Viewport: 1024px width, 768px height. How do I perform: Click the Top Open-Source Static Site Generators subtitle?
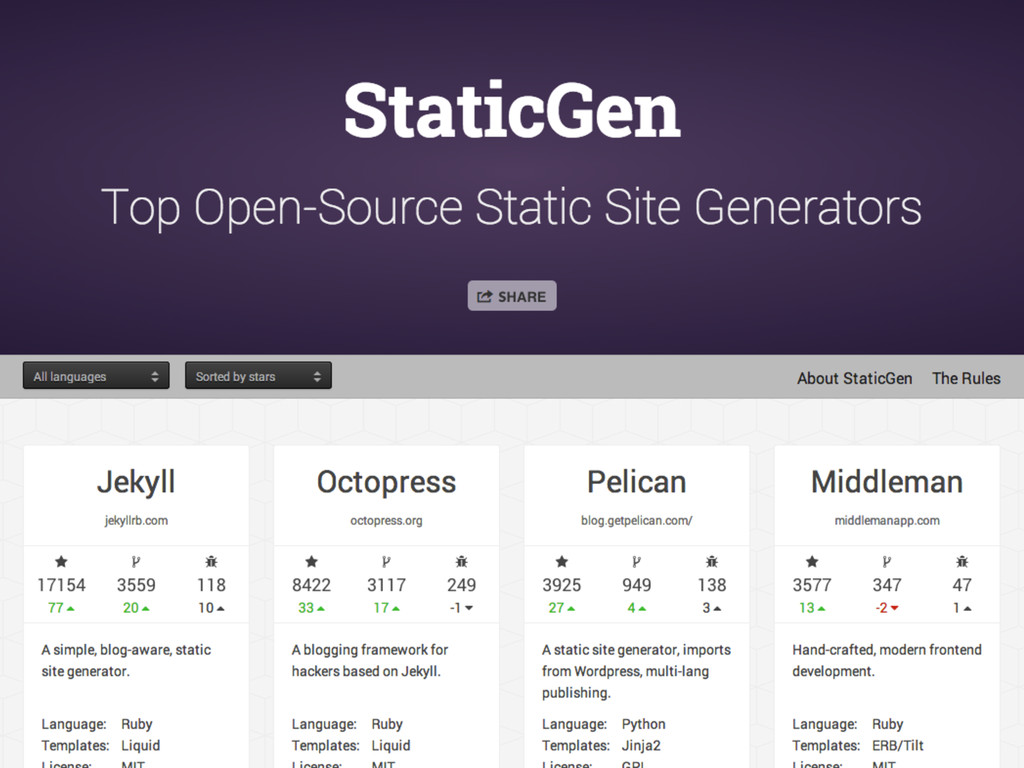tap(511, 208)
